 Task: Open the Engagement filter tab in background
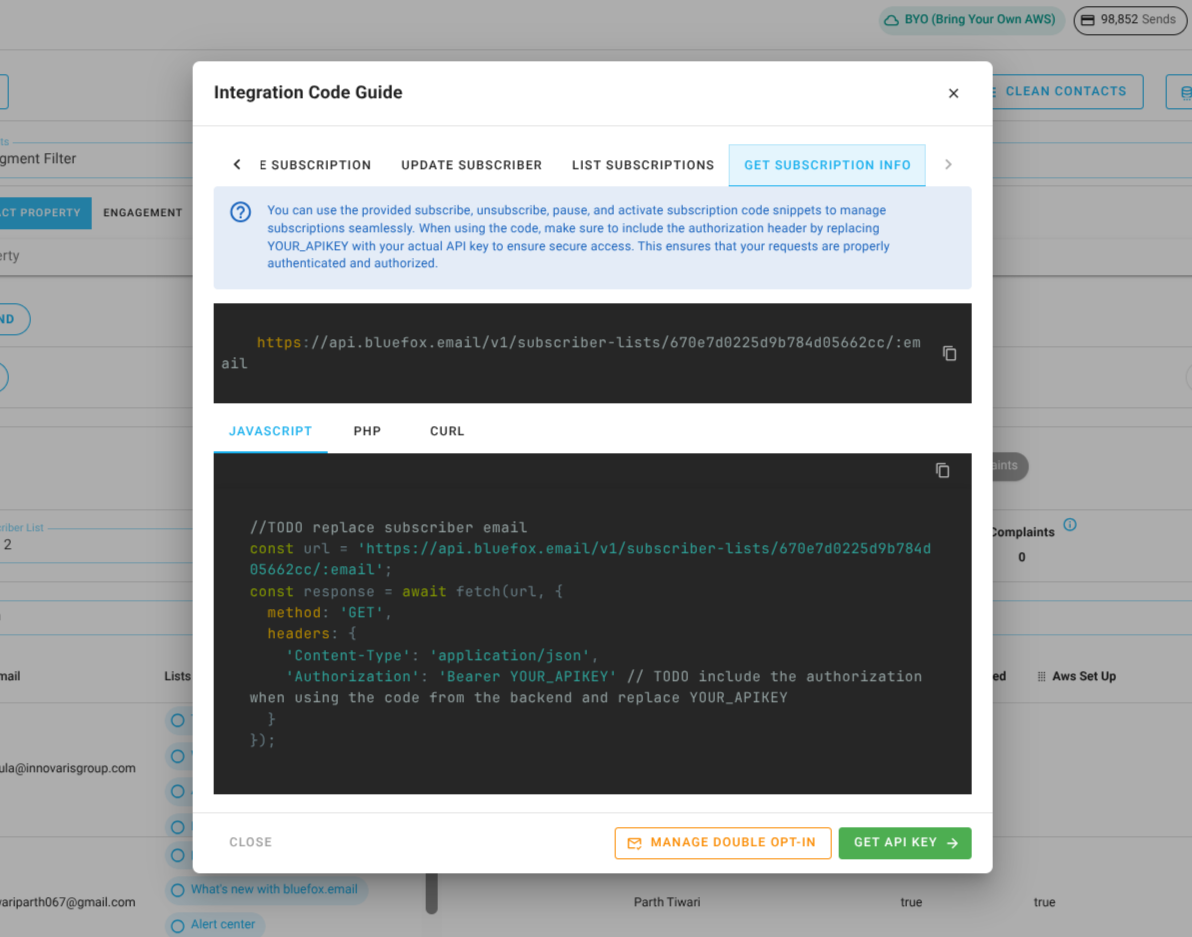click(143, 213)
